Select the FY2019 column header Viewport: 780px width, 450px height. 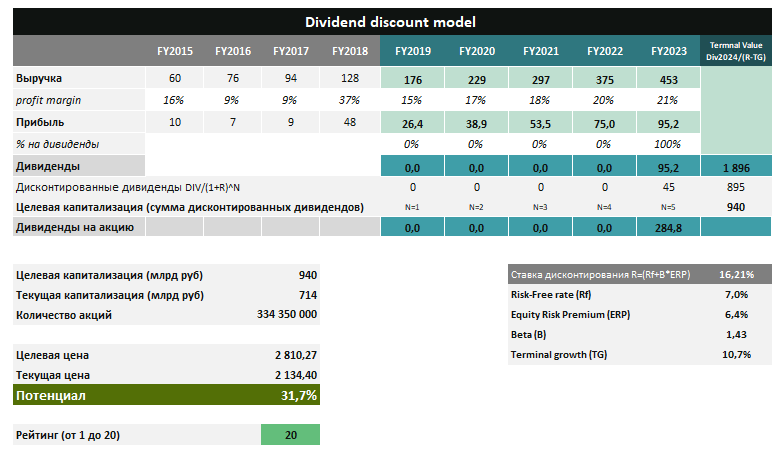pyautogui.click(x=412, y=51)
